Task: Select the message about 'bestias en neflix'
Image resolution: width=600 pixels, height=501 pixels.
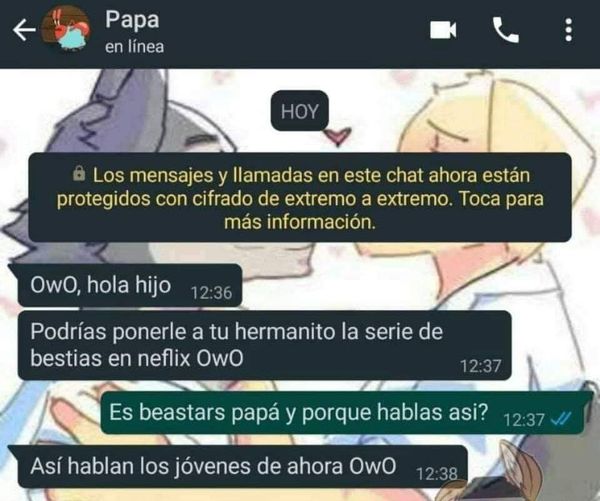Action: click(263, 346)
